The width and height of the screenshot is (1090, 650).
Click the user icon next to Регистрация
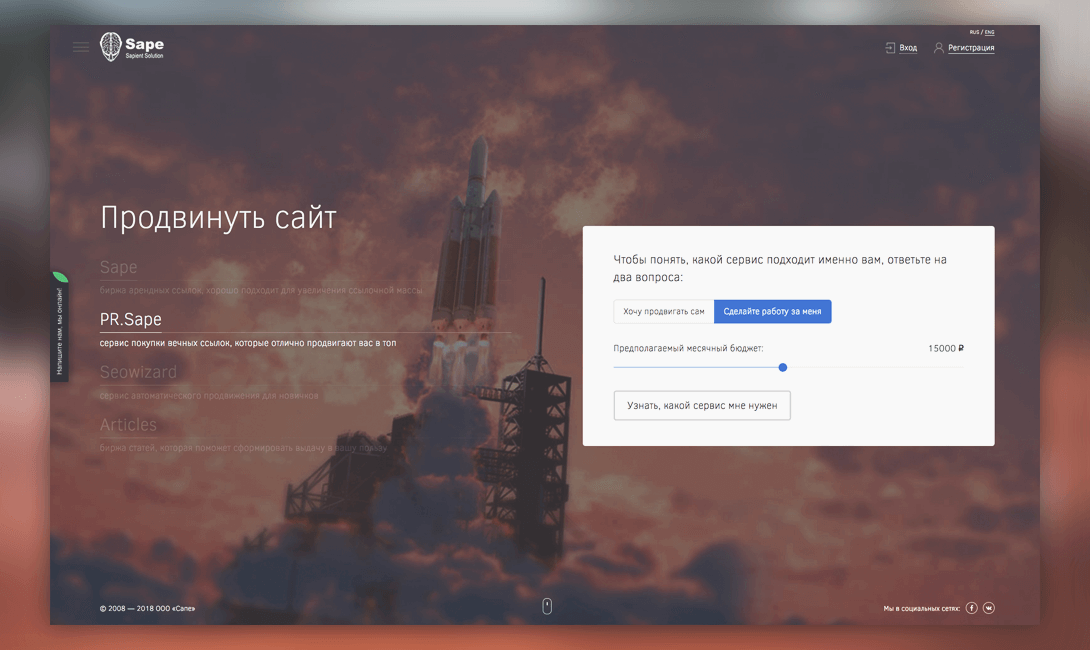click(938, 48)
